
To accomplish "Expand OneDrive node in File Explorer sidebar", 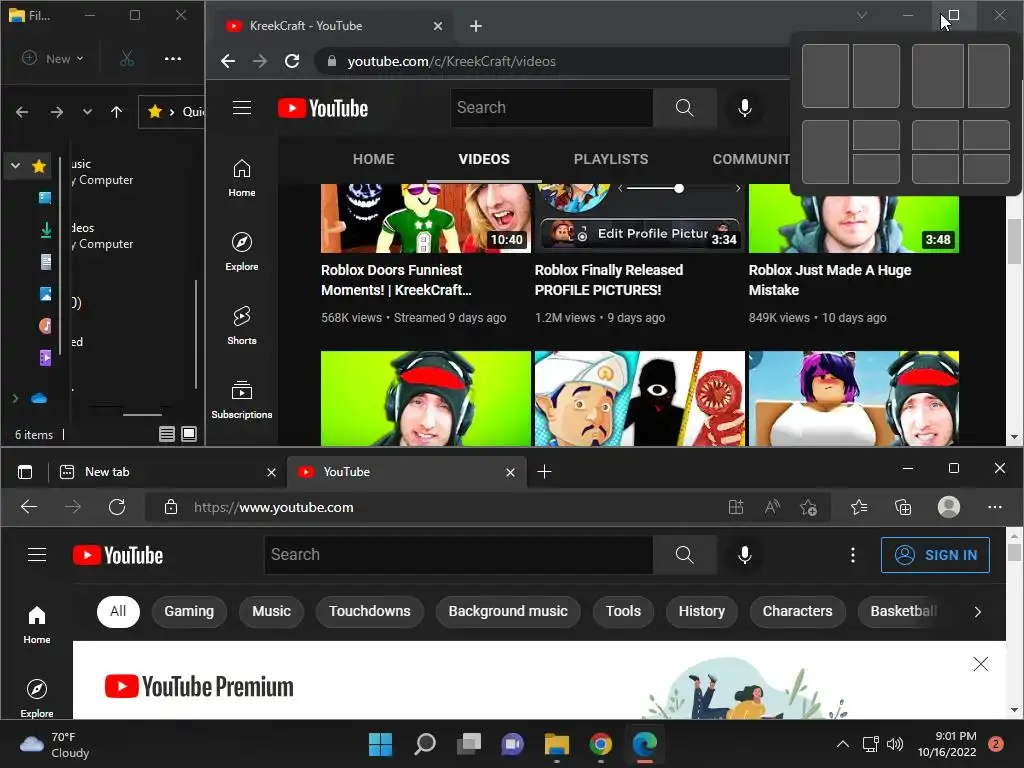I will tap(15, 398).
